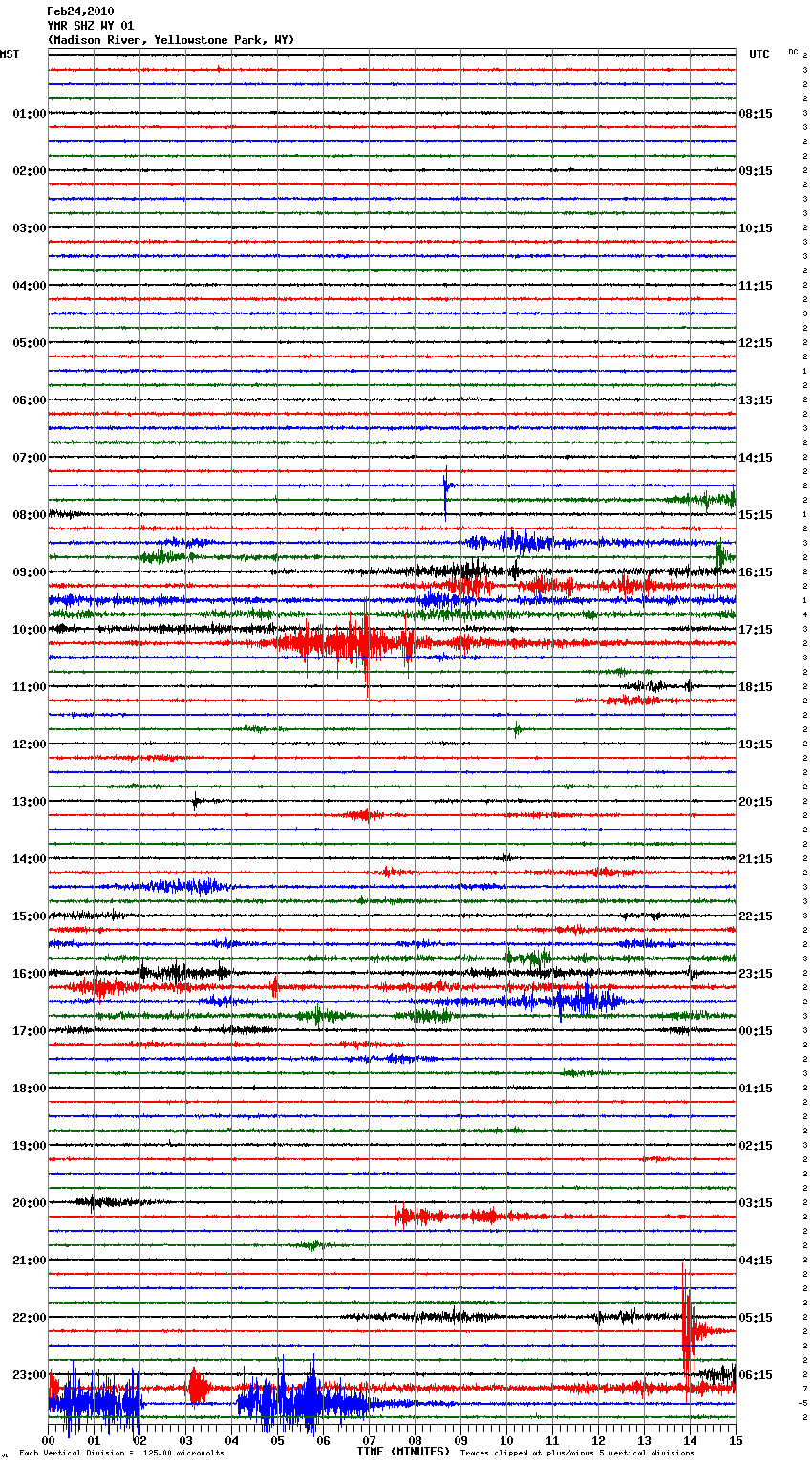Click UTC time label '09:15'
This screenshot has width=812, height=1466.
[756, 171]
